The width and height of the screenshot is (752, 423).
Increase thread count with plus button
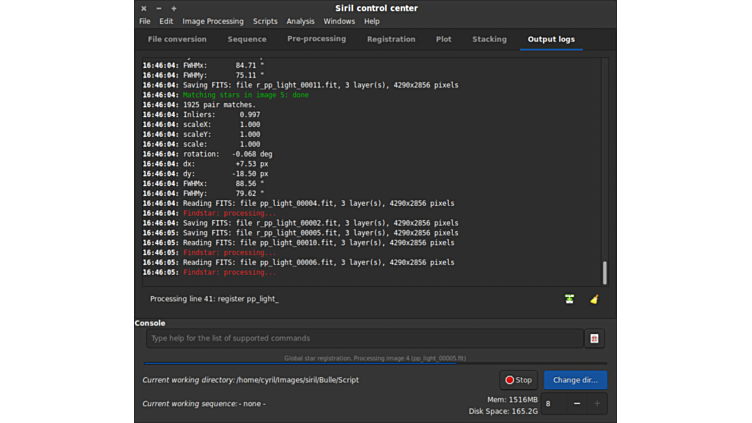pos(597,404)
